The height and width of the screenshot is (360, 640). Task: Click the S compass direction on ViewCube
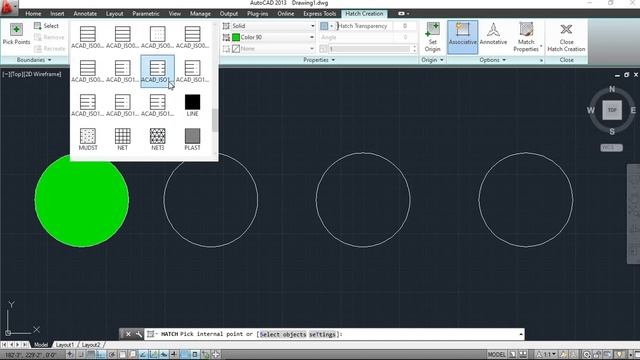(612, 131)
